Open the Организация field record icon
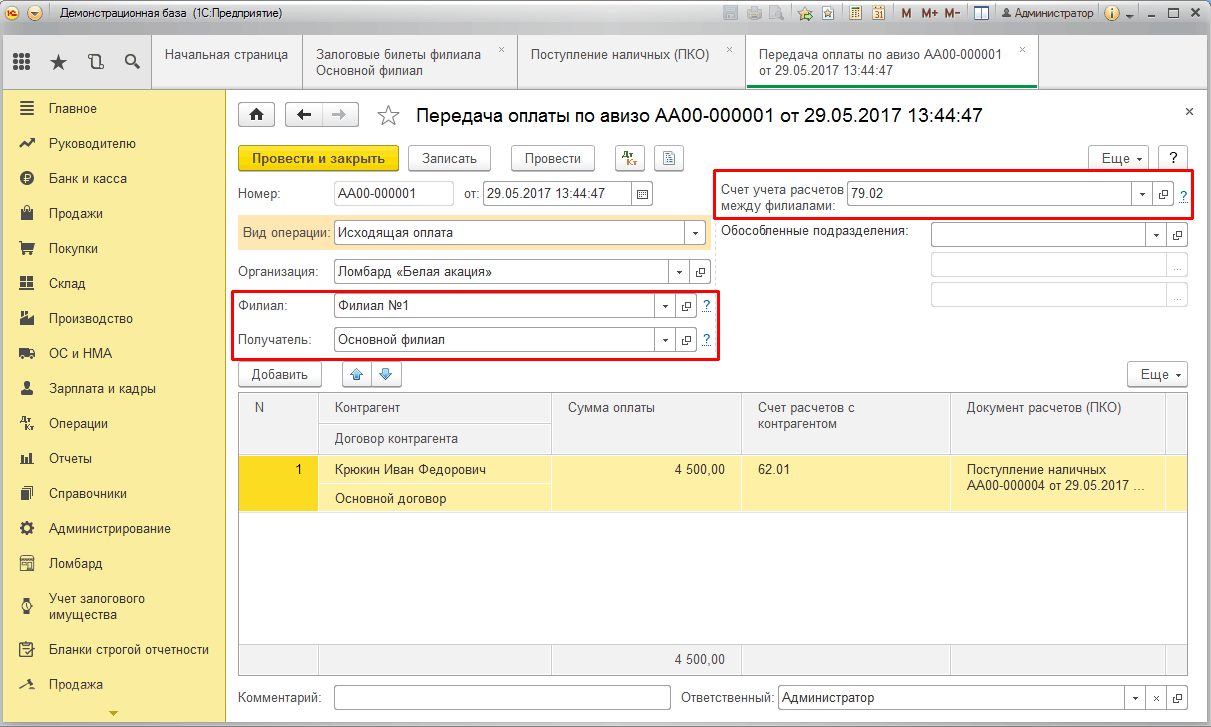This screenshot has height=727, width=1211. pyautogui.click(x=700, y=271)
